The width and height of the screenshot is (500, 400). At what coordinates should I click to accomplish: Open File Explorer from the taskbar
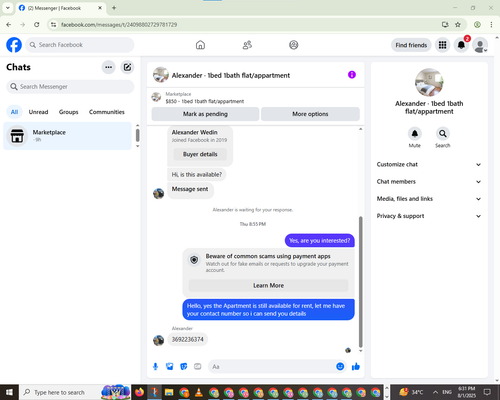tap(169, 392)
